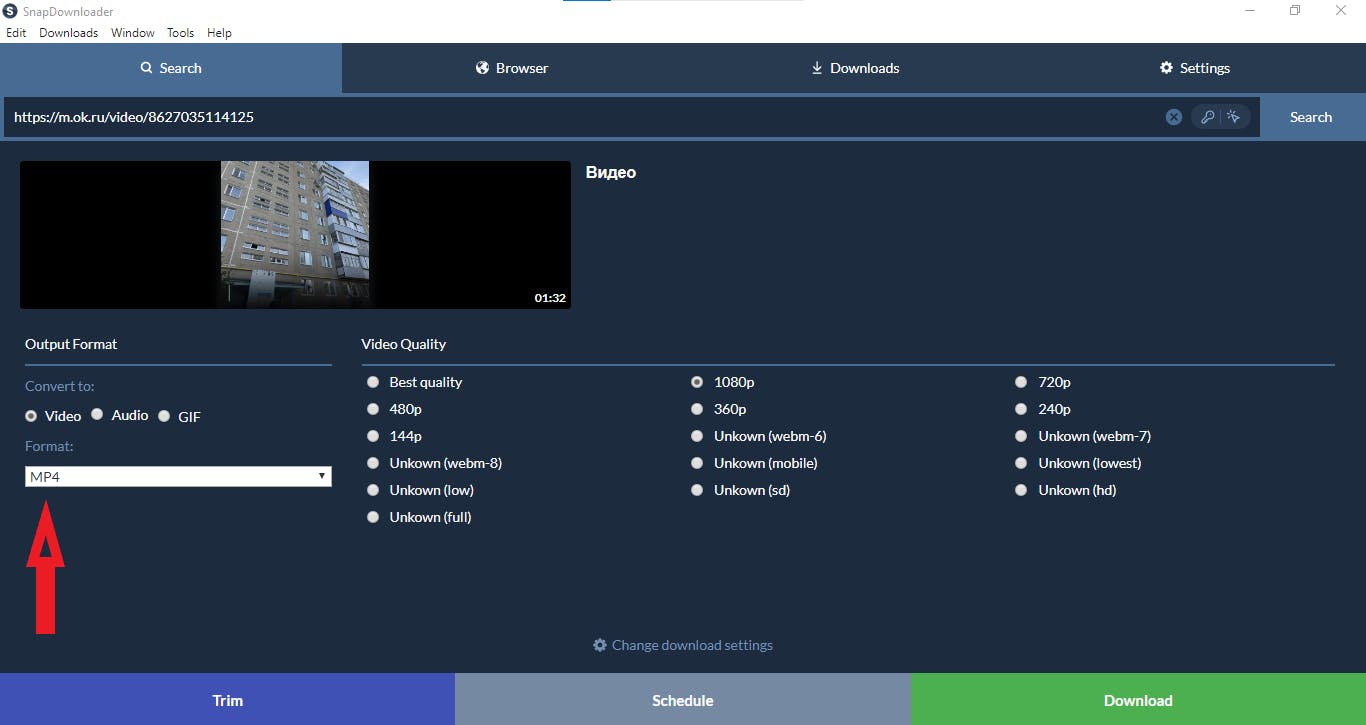Click the Convert to: label
This screenshot has height=725, width=1366.
pos(60,386)
